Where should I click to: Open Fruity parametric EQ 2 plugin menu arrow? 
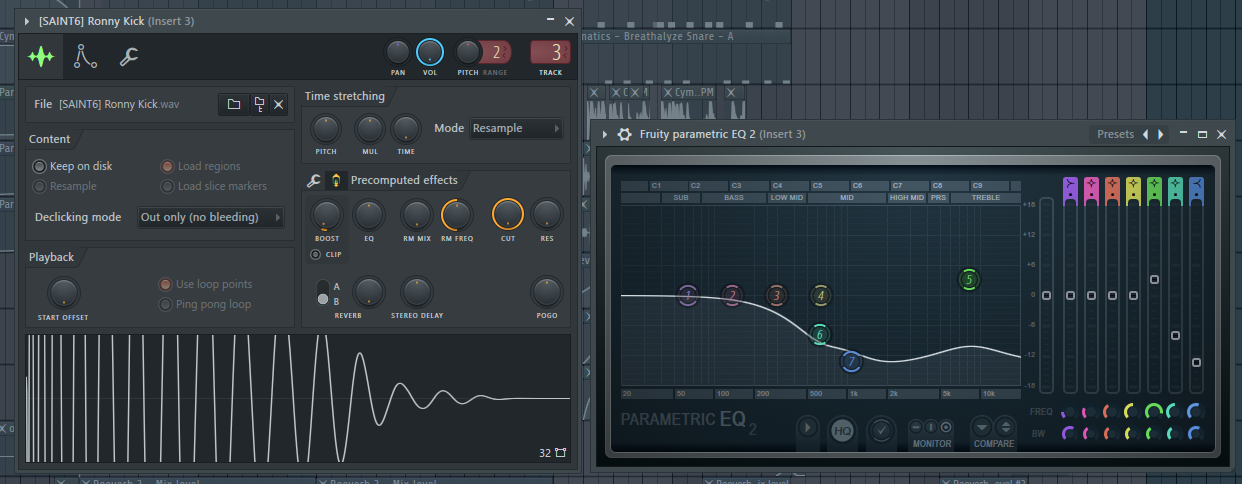[x=604, y=134]
